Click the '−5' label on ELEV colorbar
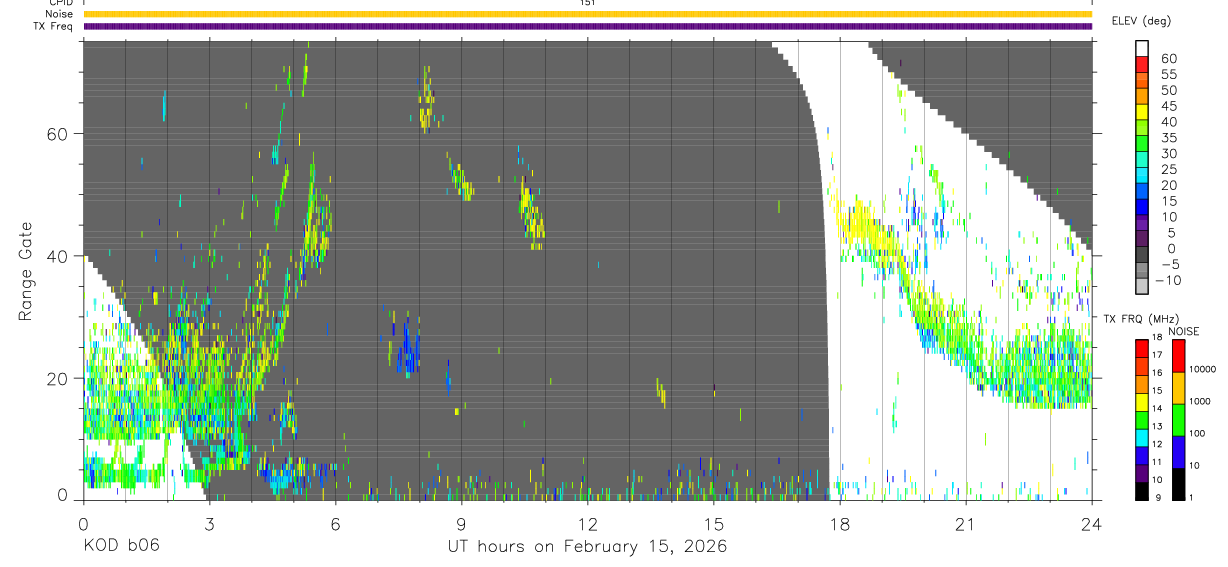The height and width of the screenshot is (567, 1228). (x=1169, y=265)
